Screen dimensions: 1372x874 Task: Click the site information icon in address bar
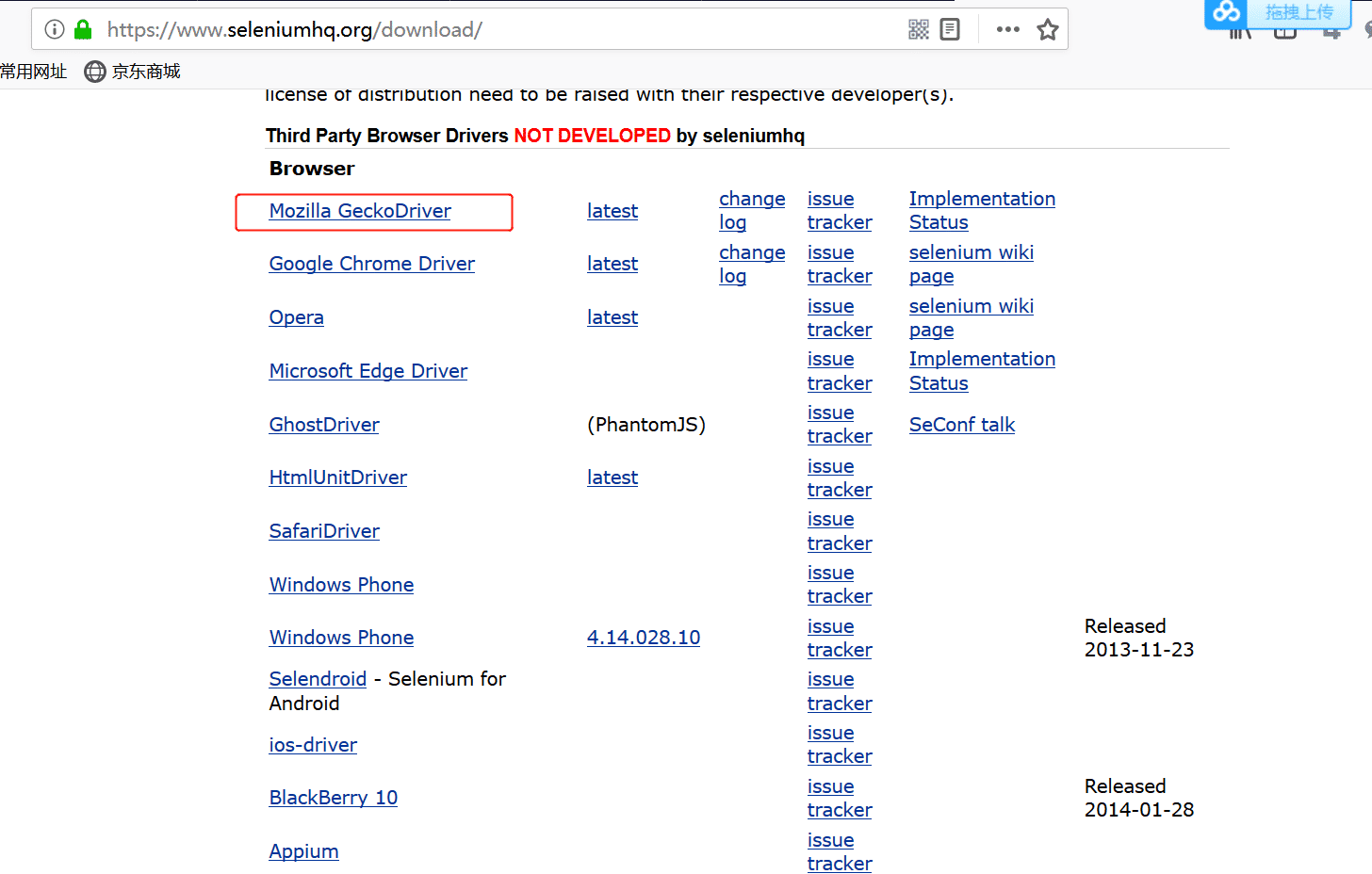[x=55, y=29]
